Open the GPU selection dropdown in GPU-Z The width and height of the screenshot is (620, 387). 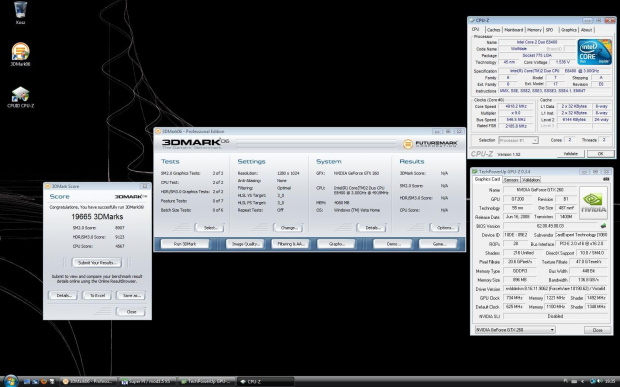515,330
